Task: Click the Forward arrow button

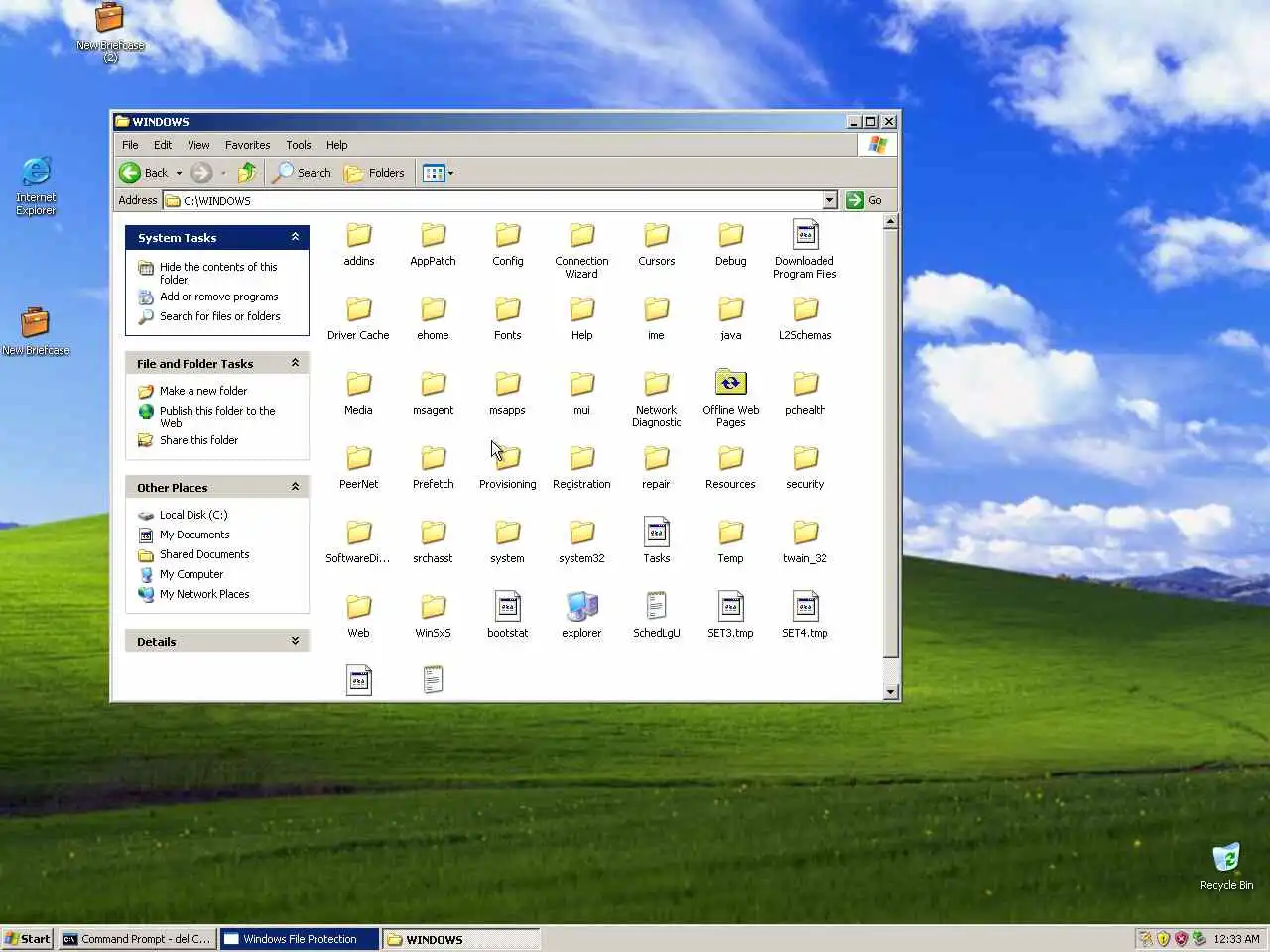Action: point(201,173)
